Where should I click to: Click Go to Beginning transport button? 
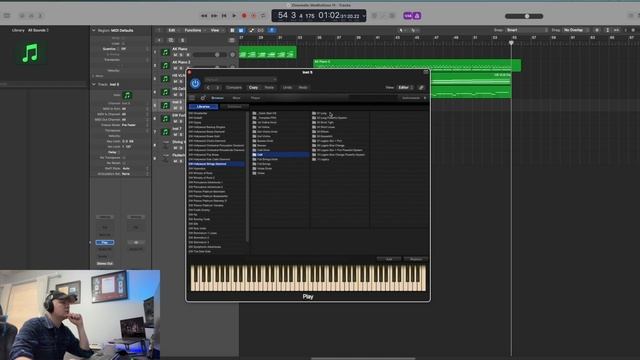(x=224, y=16)
